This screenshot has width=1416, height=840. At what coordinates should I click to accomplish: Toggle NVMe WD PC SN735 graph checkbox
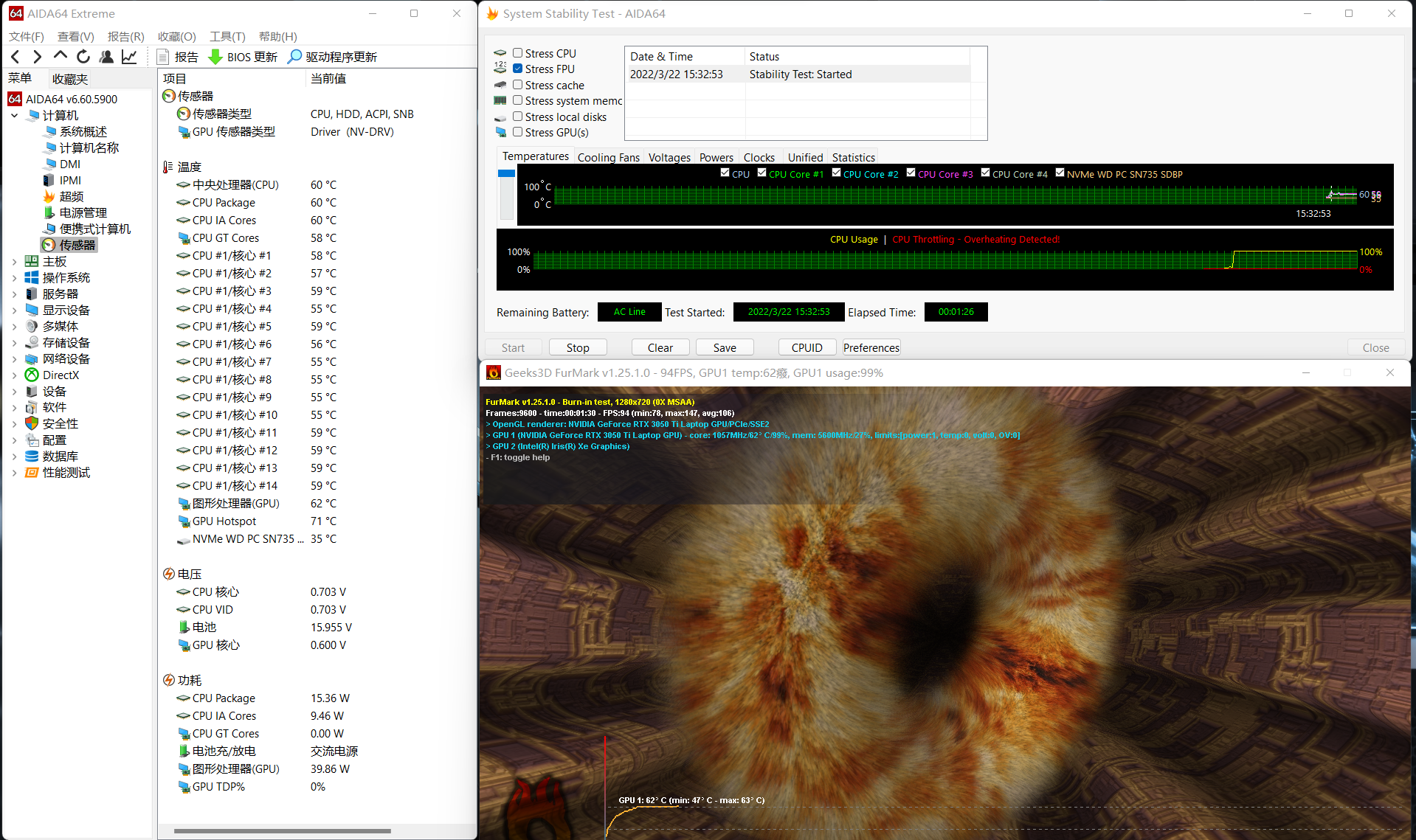pos(1060,173)
